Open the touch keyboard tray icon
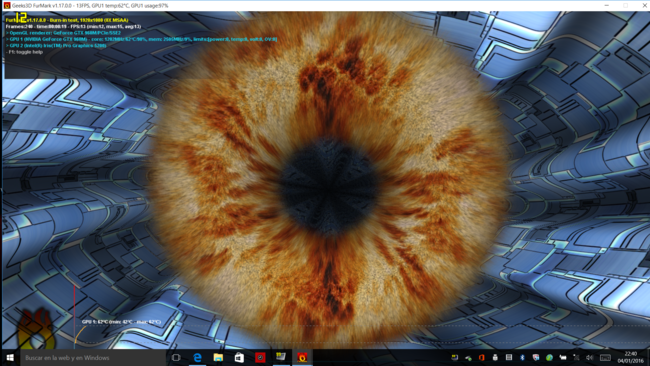This screenshot has width=650, height=366. click(605, 358)
